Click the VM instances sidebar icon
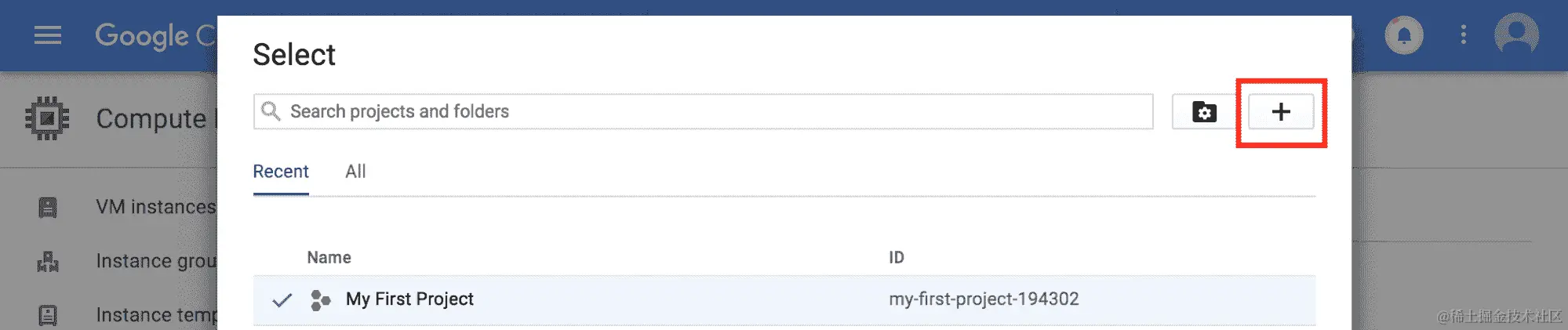This screenshot has width=1568, height=330. click(48, 207)
